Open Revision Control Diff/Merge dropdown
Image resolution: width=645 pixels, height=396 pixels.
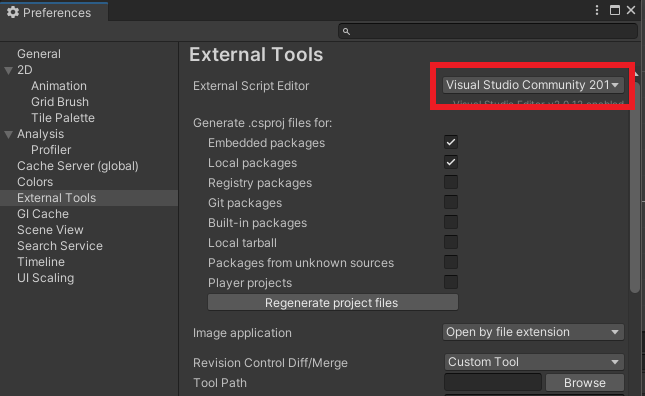pos(534,362)
